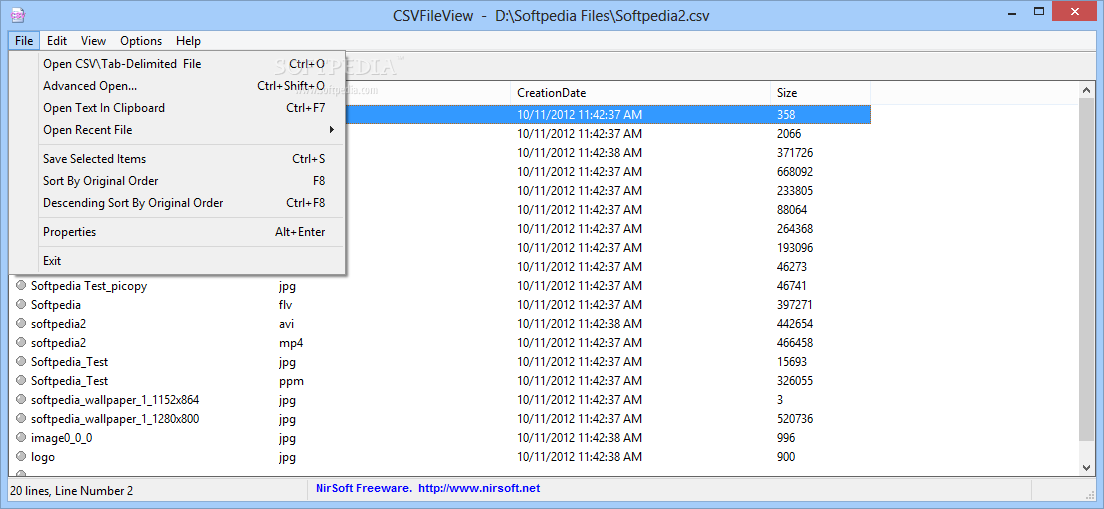The width and height of the screenshot is (1104, 509).
Task: Click the size value 442654
Action: click(x=795, y=324)
